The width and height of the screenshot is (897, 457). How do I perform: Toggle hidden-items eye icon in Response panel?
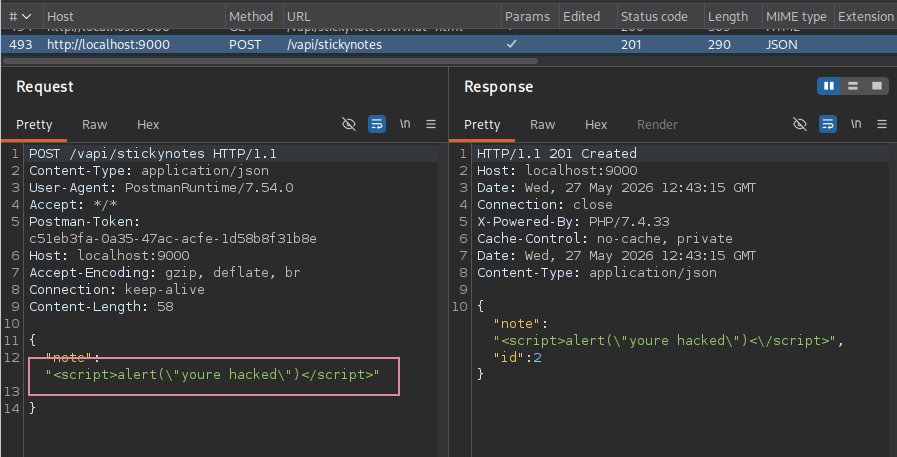[799, 124]
